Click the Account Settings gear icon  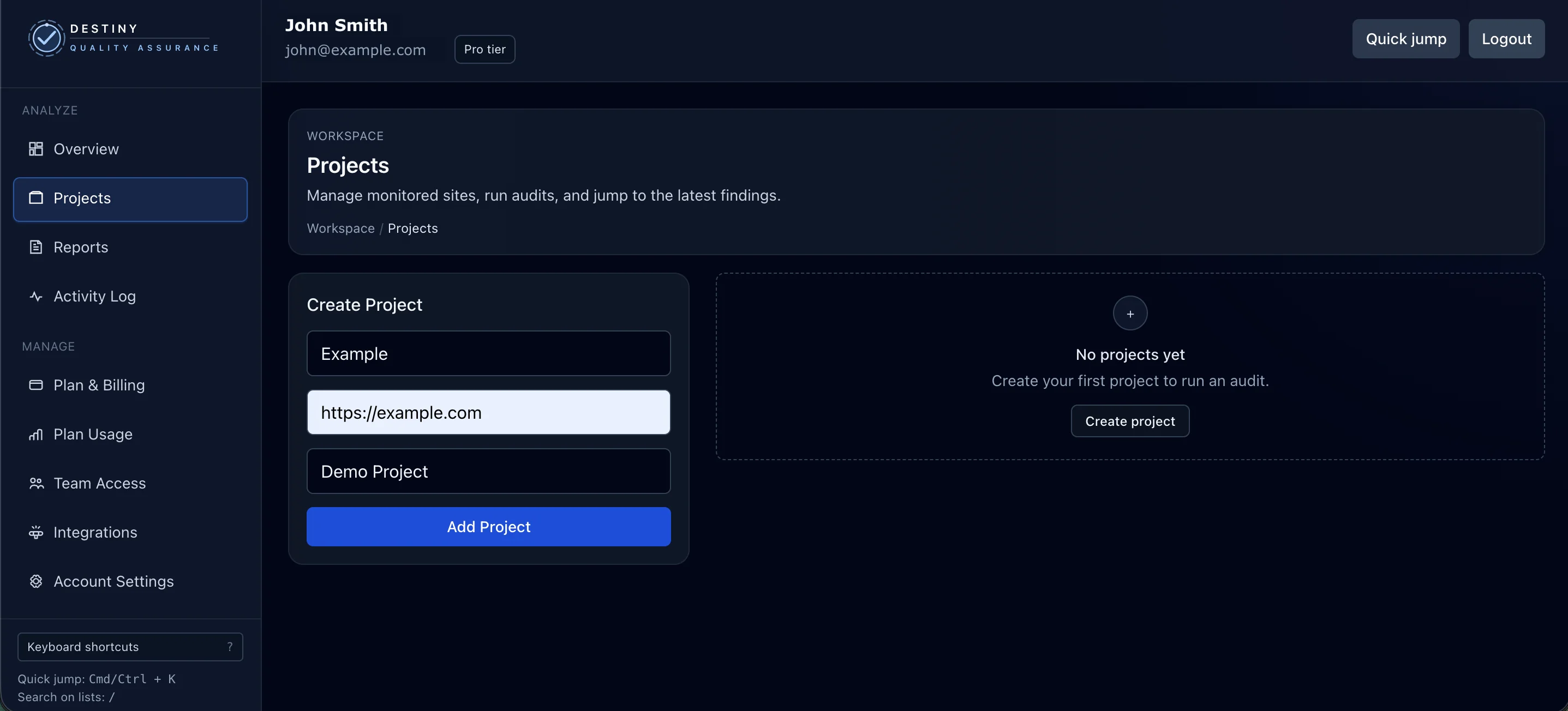tap(36, 581)
